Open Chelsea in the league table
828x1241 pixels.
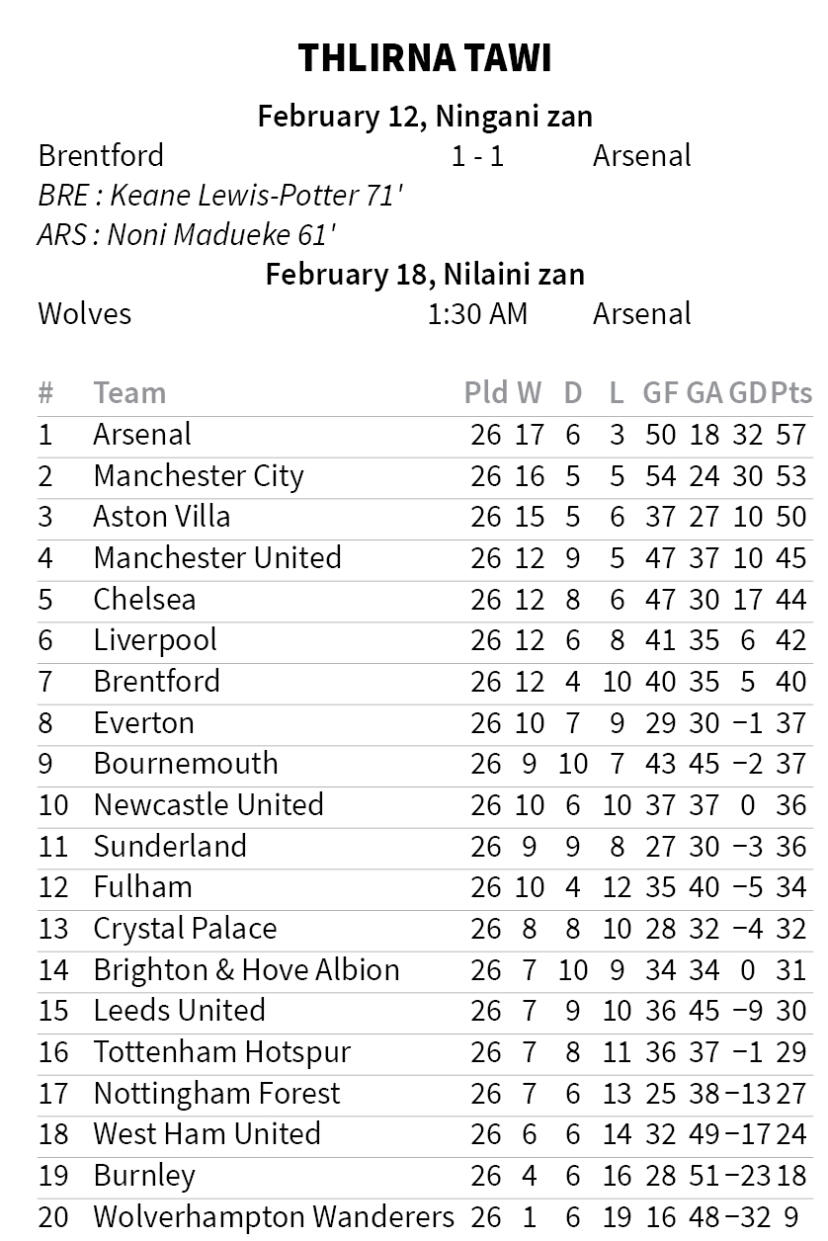[x=144, y=599]
